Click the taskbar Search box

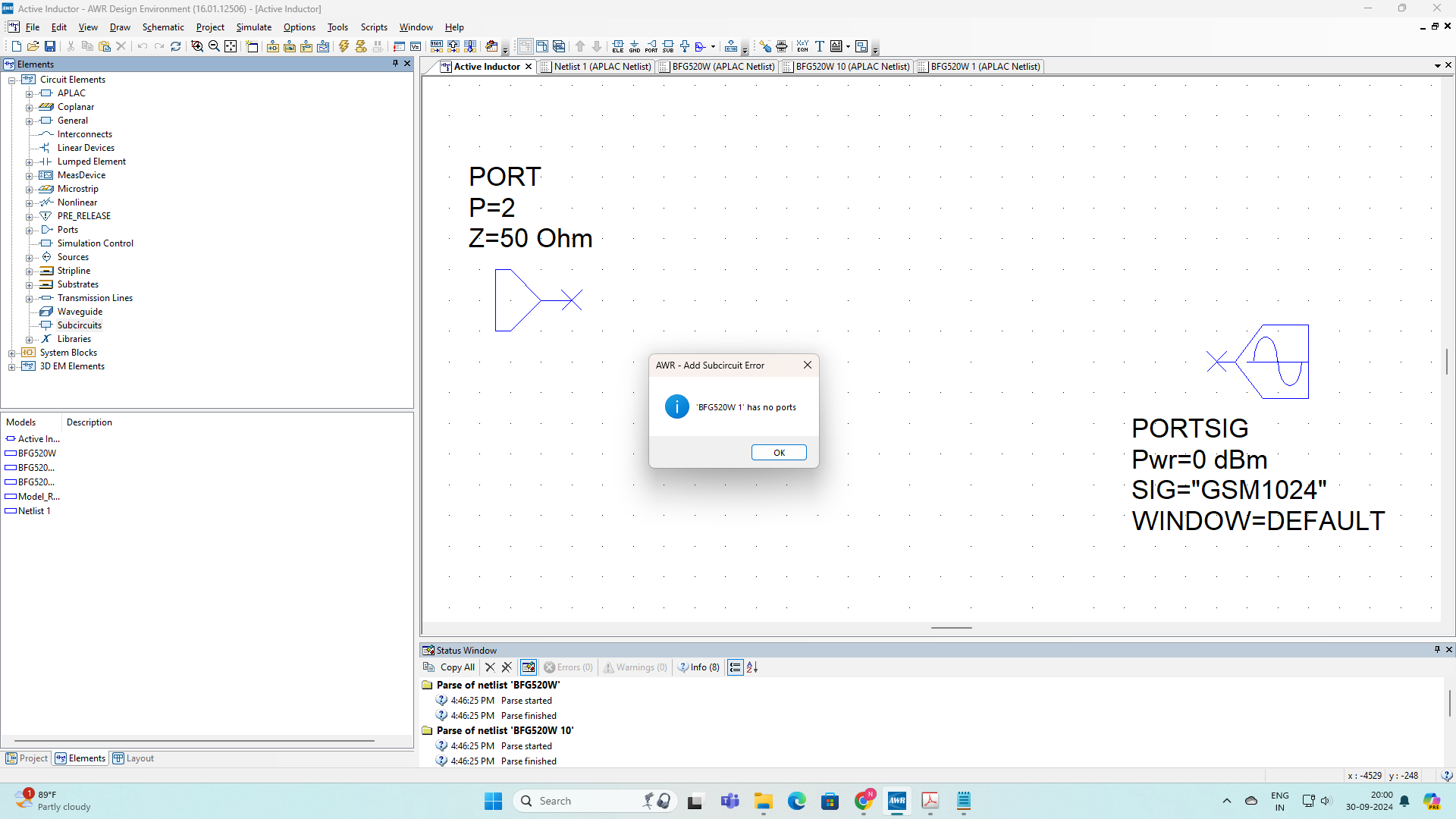tap(595, 801)
